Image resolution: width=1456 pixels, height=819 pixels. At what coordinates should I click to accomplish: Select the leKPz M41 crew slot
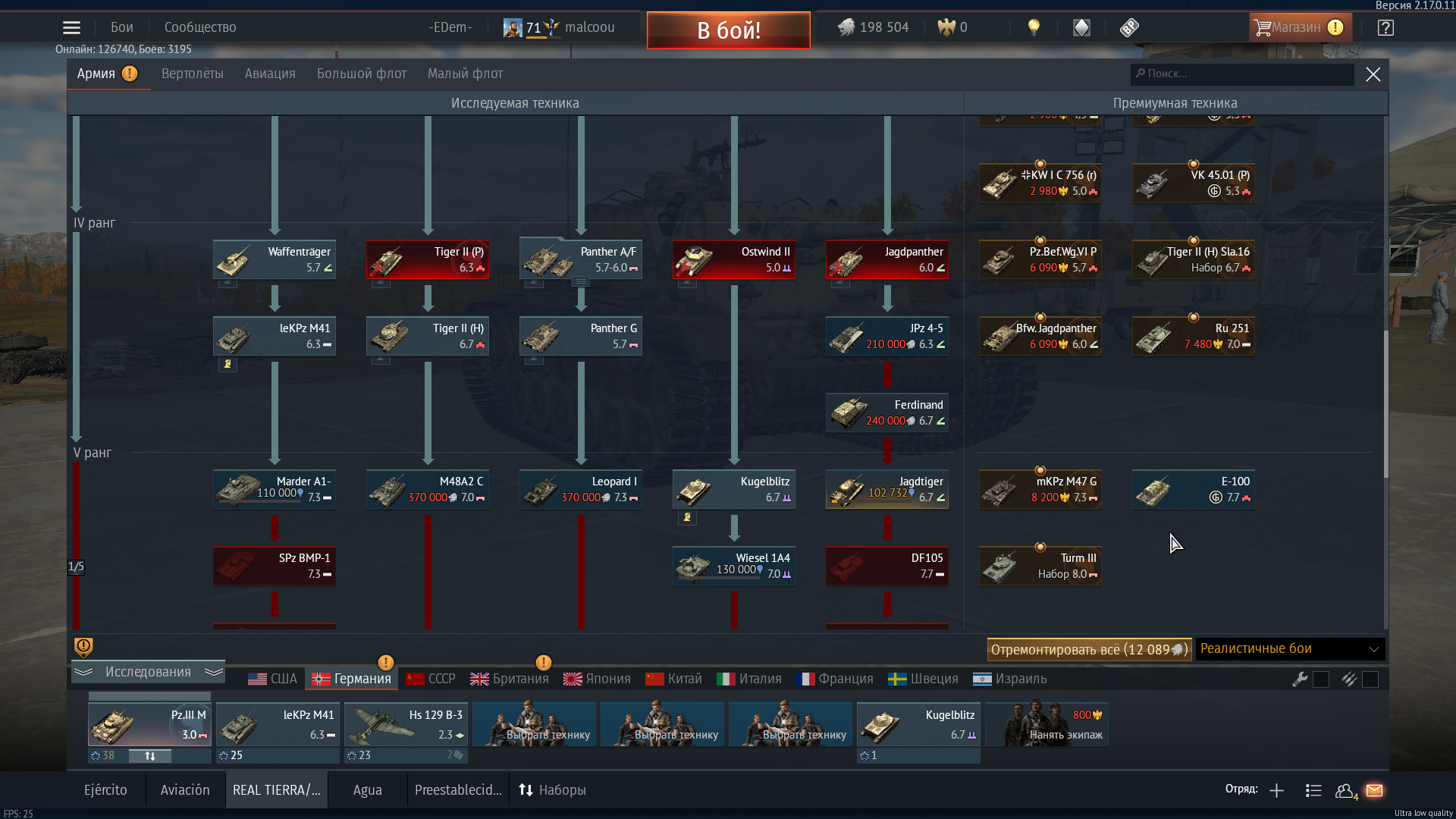278,725
